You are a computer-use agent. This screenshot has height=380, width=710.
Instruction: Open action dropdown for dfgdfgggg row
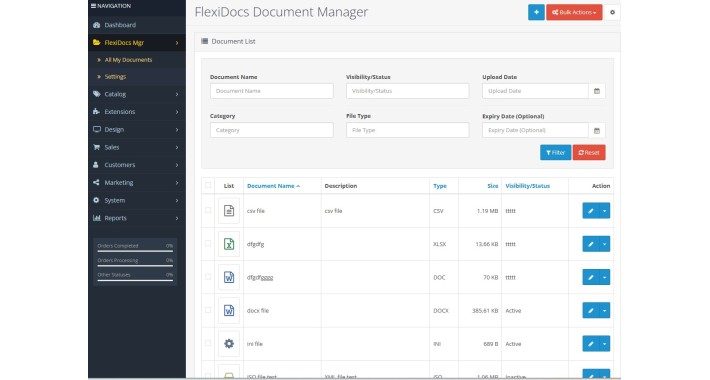coord(604,277)
